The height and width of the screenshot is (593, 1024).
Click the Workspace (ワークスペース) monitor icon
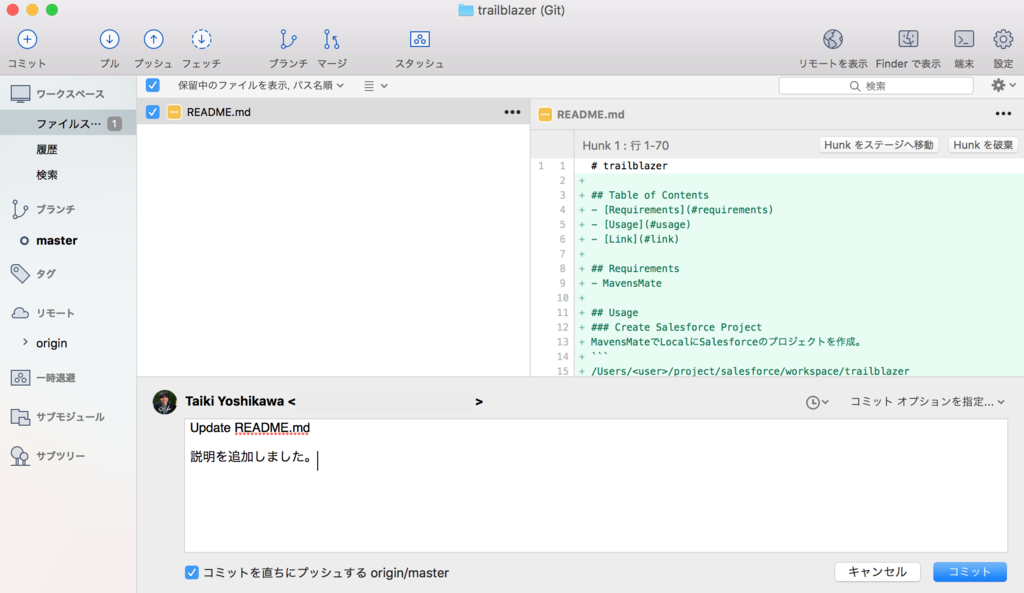pyautogui.click(x=20, y=94)
